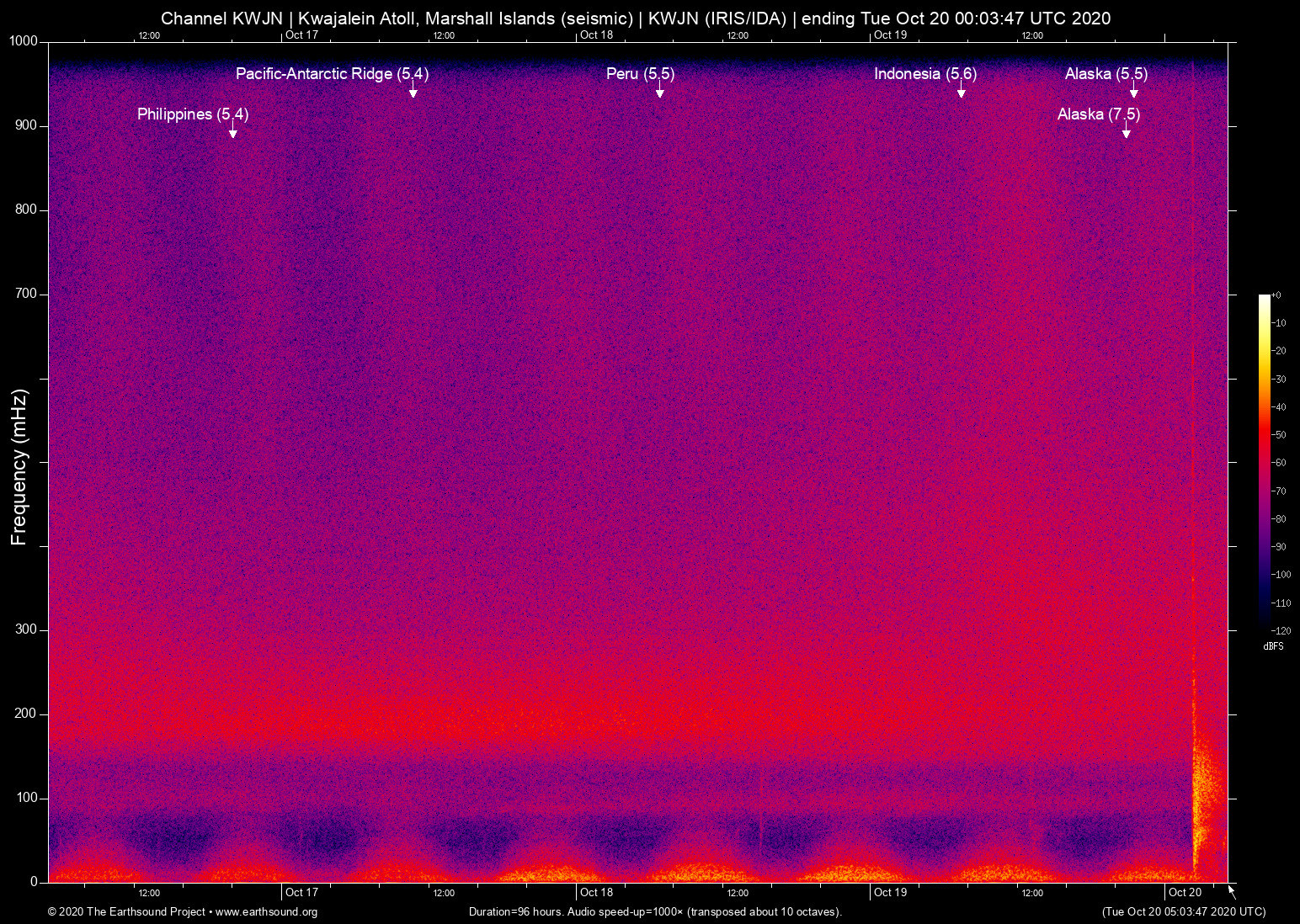The width and height of the screenshot is (1300, 924).
Task: Click the Alaska (7.5) event label
Action: [x=1100, y=114]
